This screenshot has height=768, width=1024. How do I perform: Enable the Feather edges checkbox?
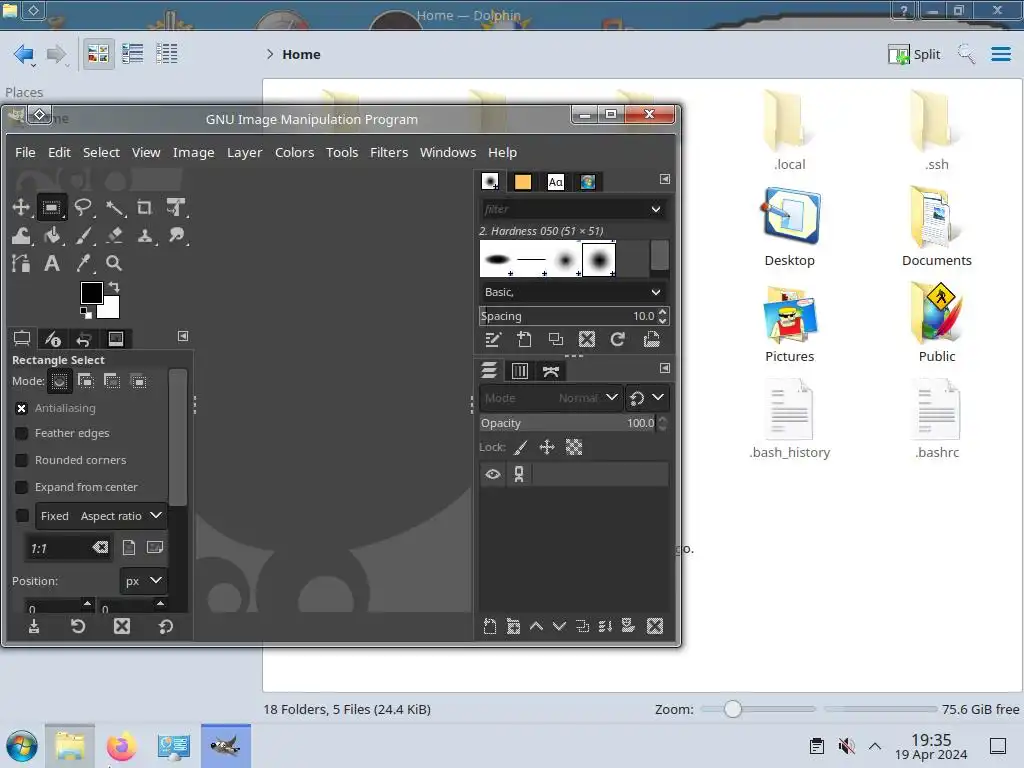point(22,434)
